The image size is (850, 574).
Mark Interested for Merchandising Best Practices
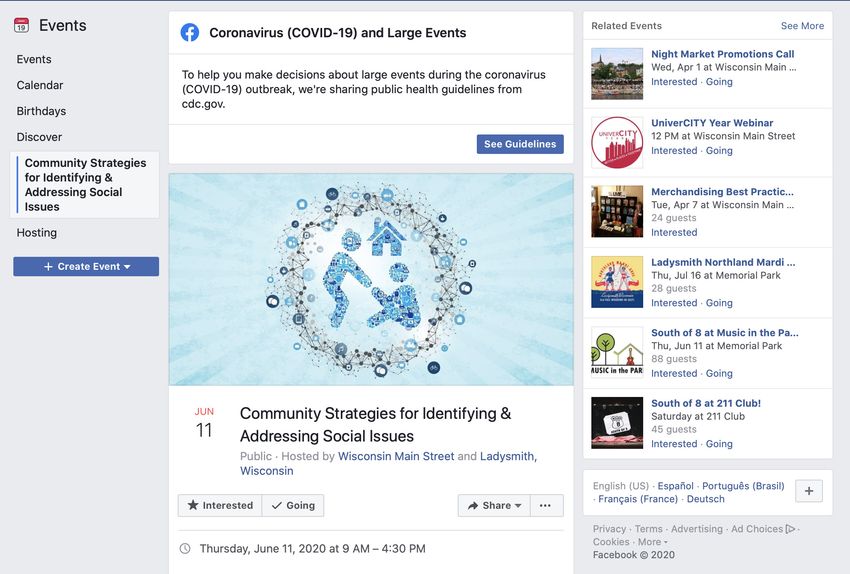pyautogui.click(x=674, y=233)
